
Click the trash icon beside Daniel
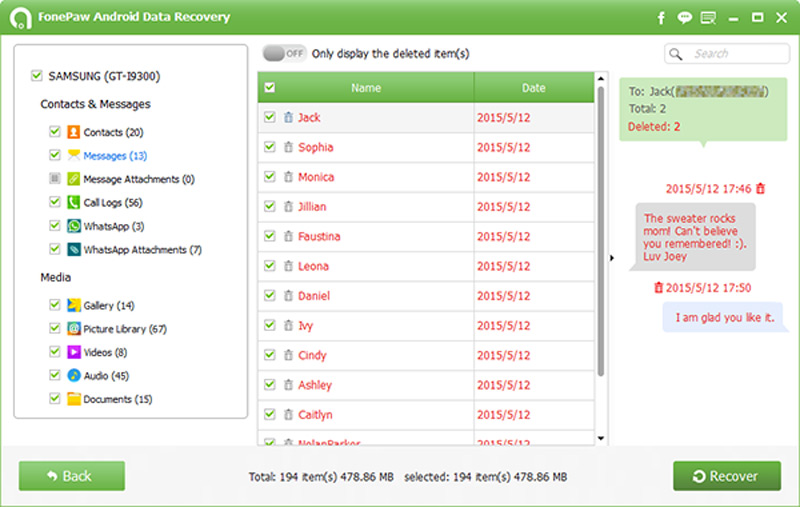pyautogui.click(x=288, y=295)
